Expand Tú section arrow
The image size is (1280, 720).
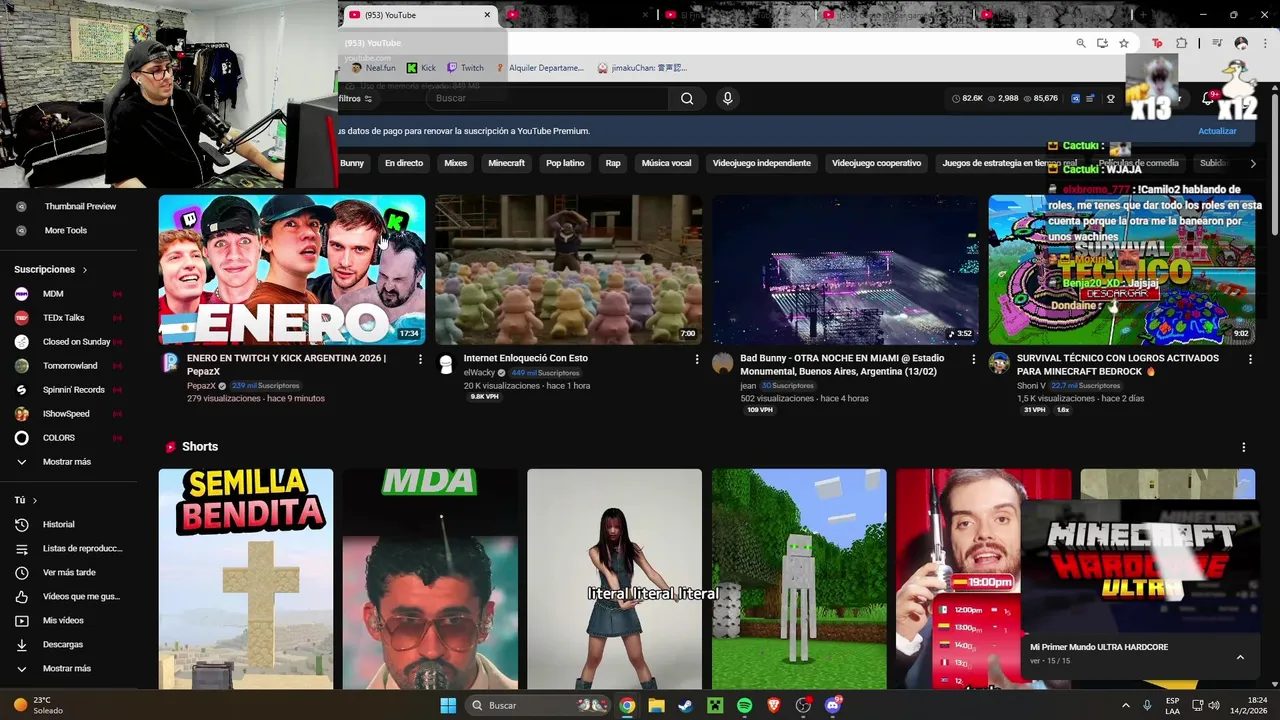(x=34, y=500)
